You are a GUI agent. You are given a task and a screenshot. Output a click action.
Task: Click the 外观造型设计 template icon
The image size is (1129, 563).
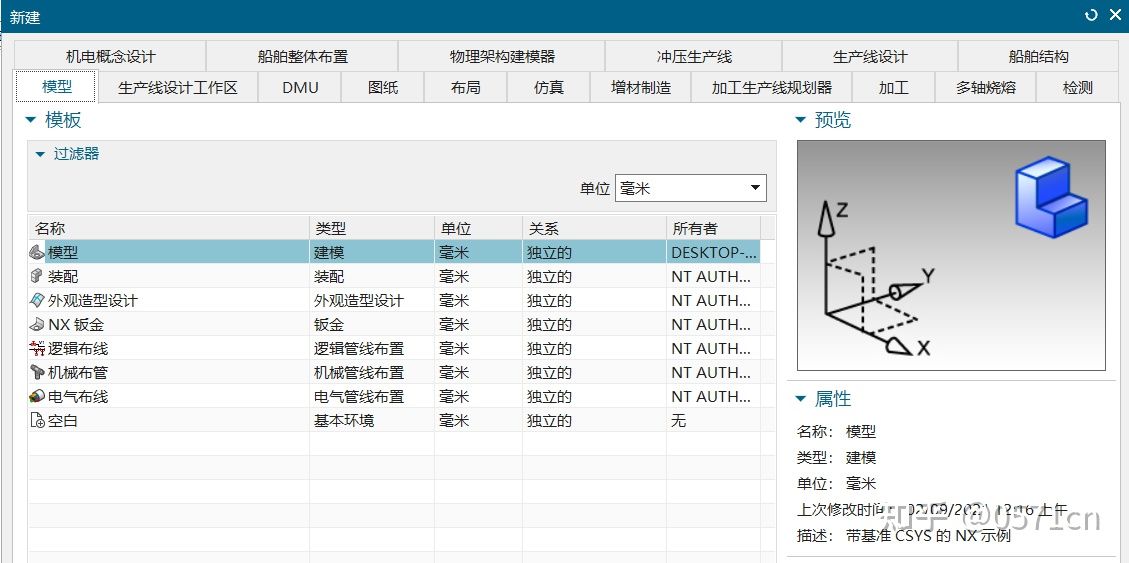(37, 299)
